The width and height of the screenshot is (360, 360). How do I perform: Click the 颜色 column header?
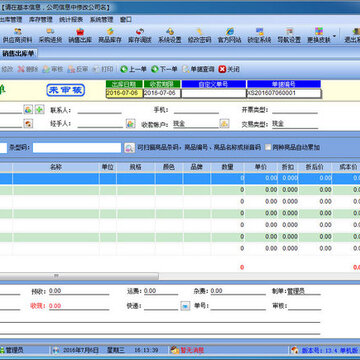(169, 167)
